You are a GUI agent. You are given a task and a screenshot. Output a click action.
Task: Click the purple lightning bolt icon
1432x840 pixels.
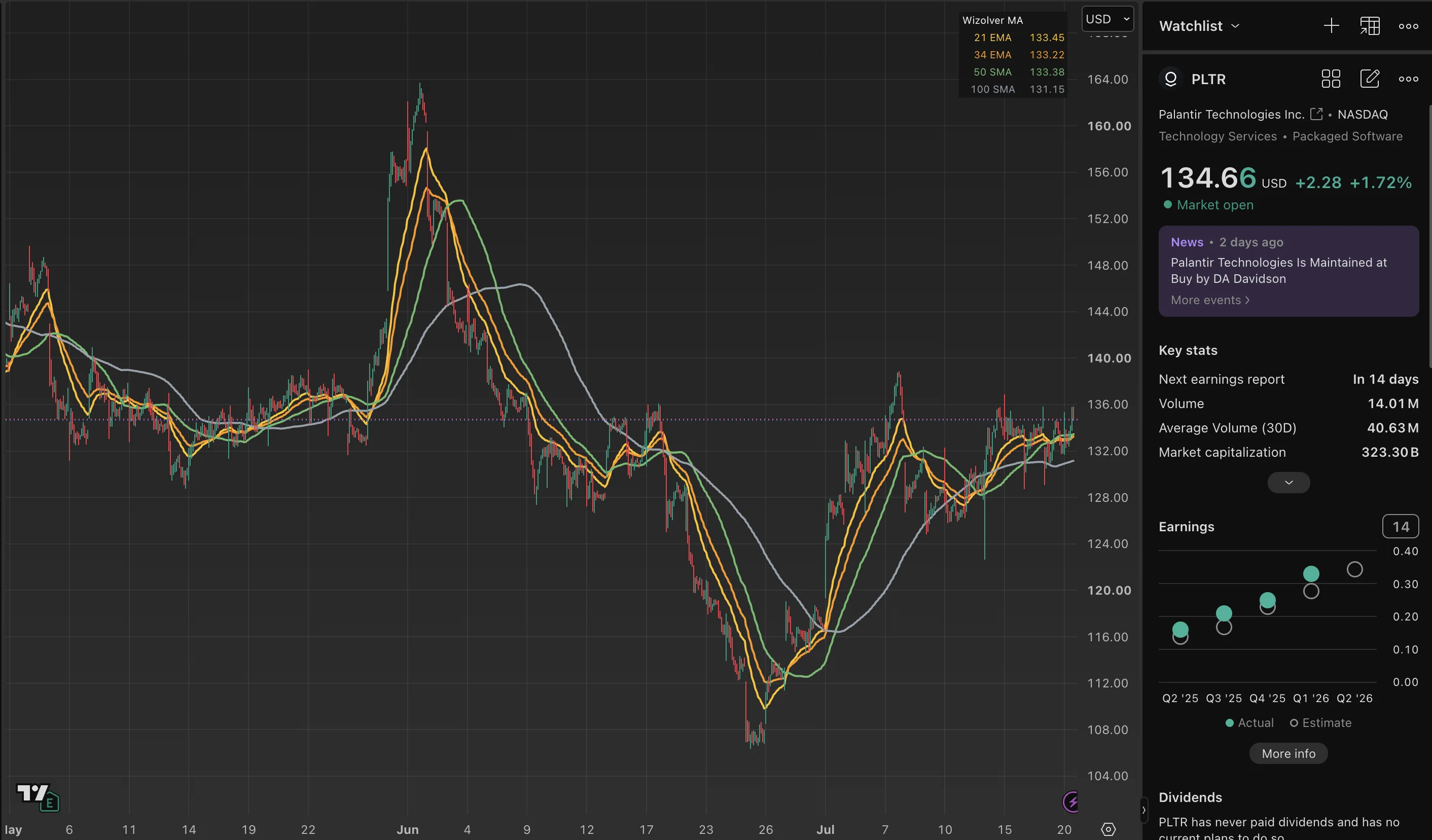pyautogui.click(x=1070, y=802)
